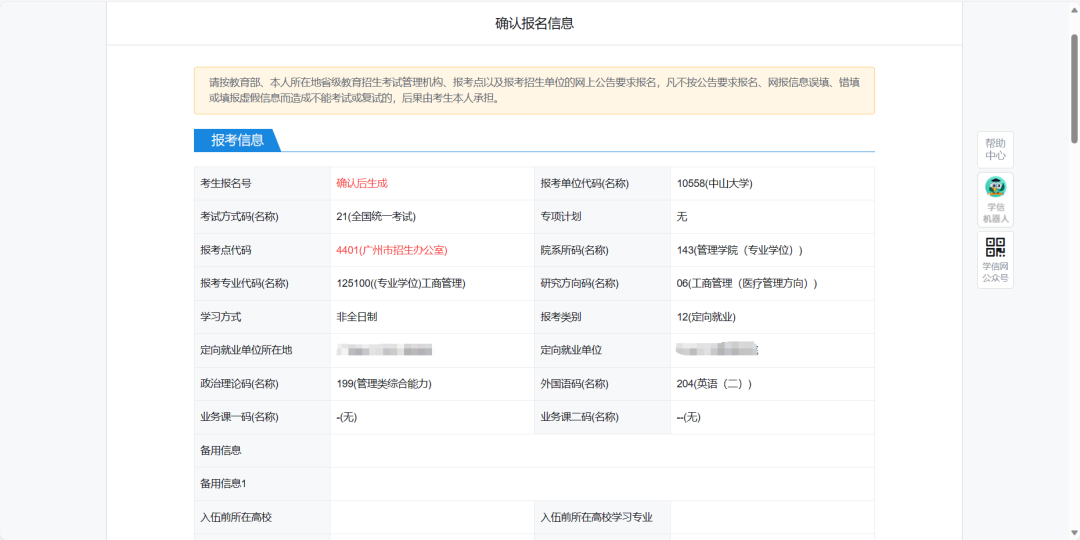The image size is (1080, 540).
Task: Open the 帮助中心 help button
Action: point(995,149)
